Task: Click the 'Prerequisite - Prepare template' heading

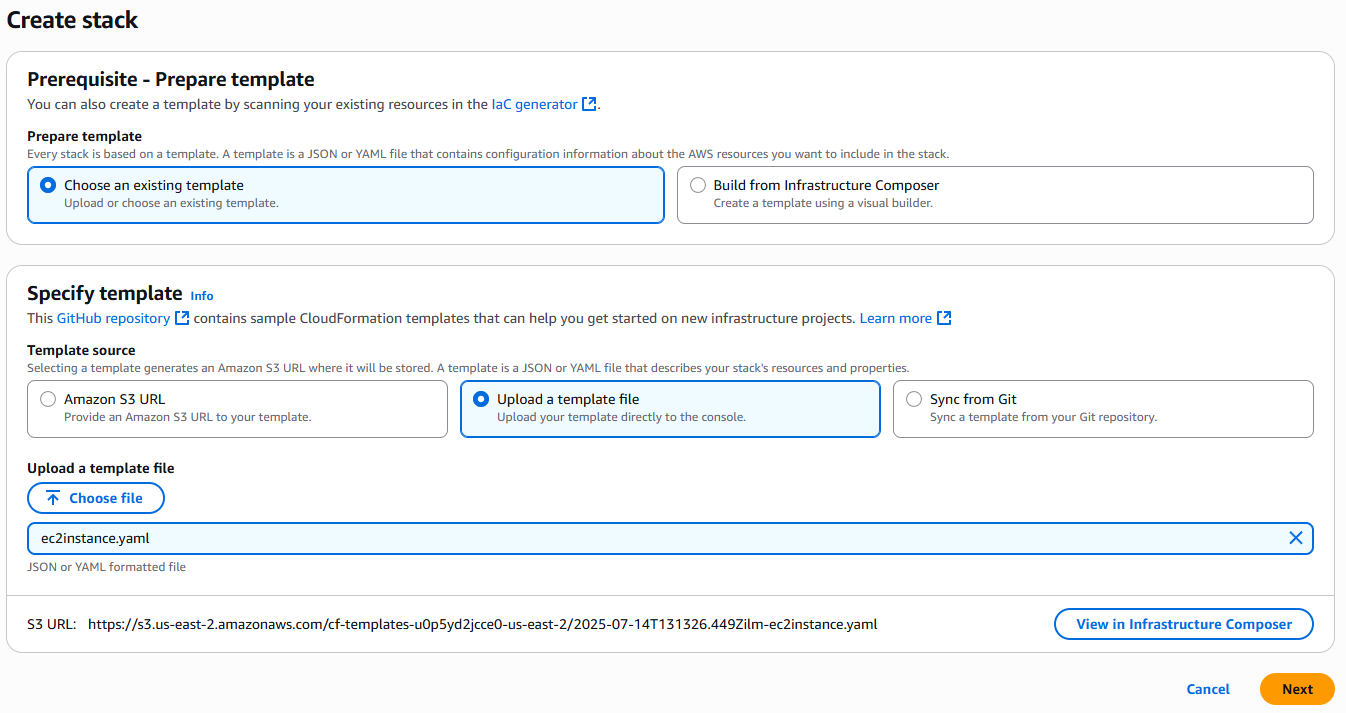Action: (x=171, y=79)
